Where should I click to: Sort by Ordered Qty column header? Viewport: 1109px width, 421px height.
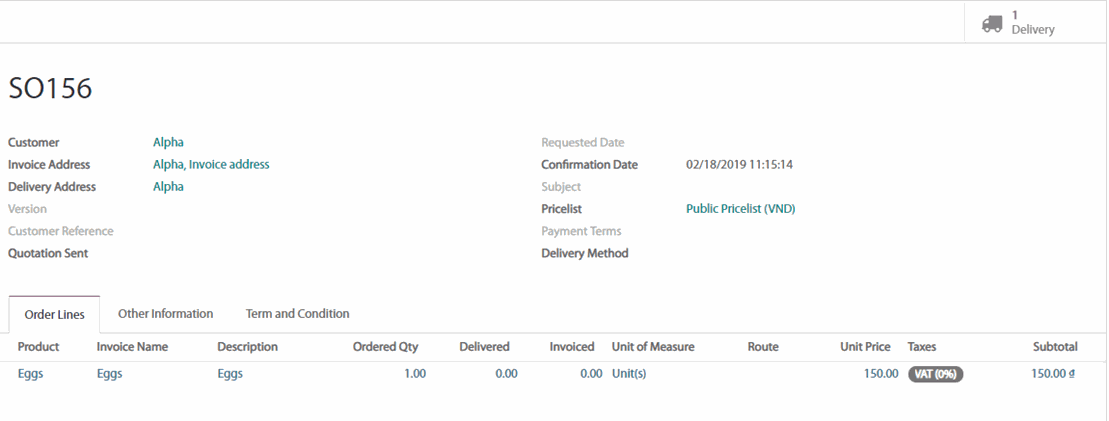point(385,347)
